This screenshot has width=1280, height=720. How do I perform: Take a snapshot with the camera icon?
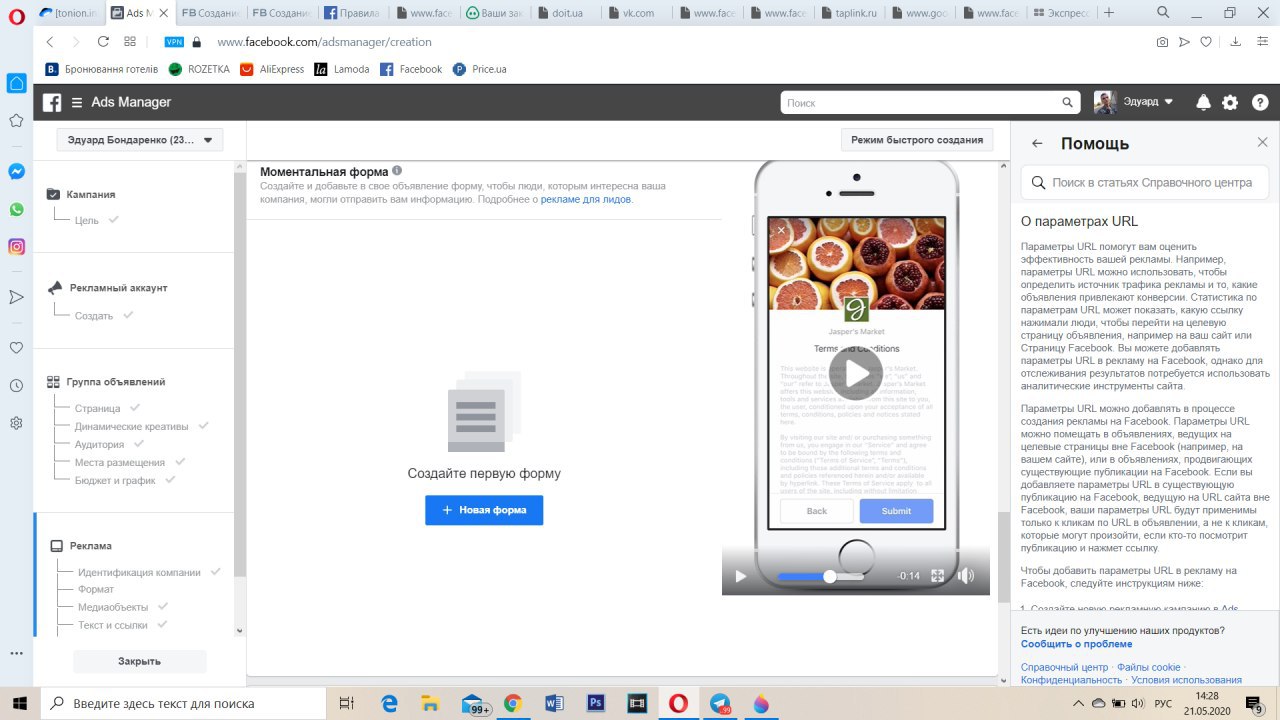[x=1162, y=42]
